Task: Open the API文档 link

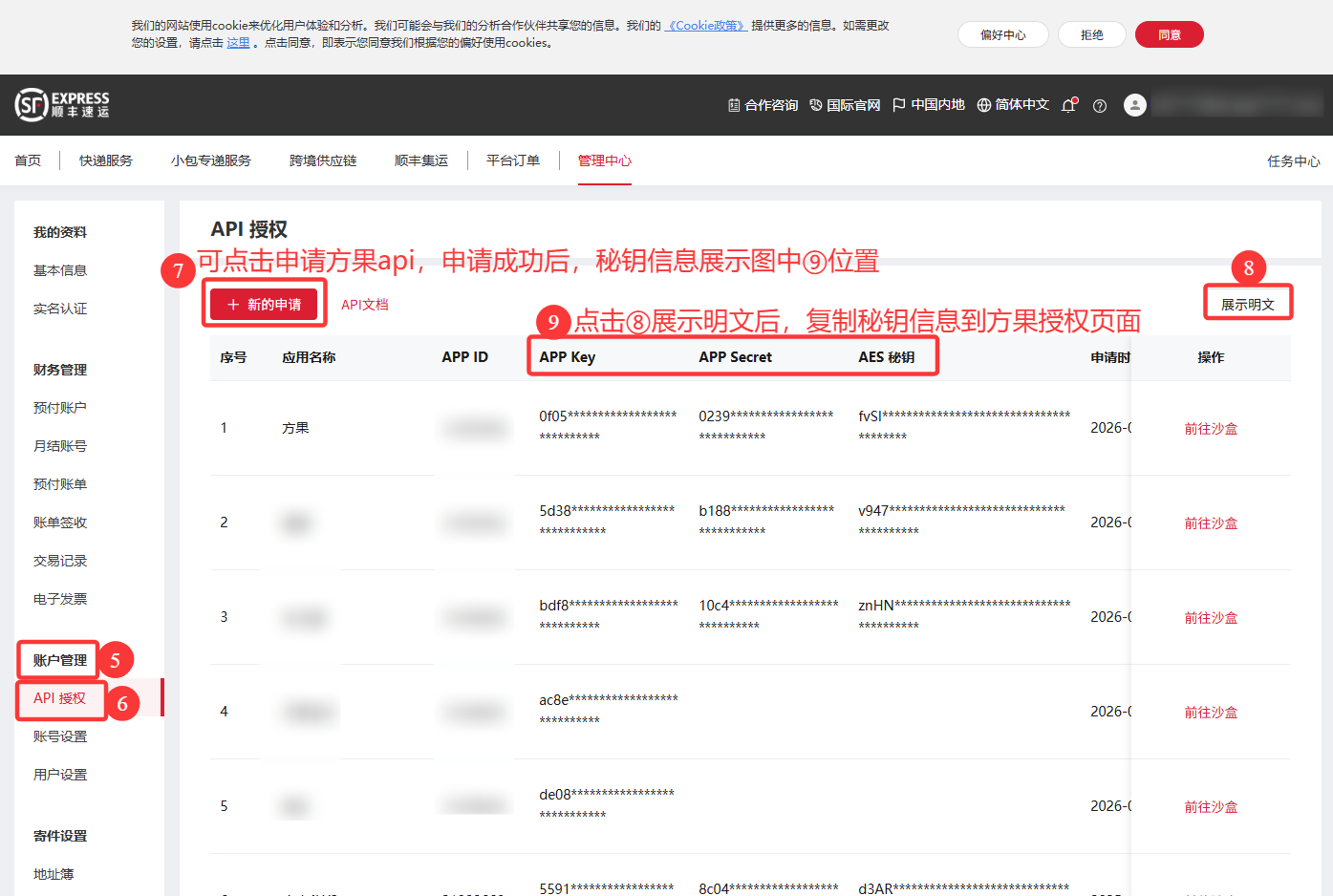Action: [365, 305]
